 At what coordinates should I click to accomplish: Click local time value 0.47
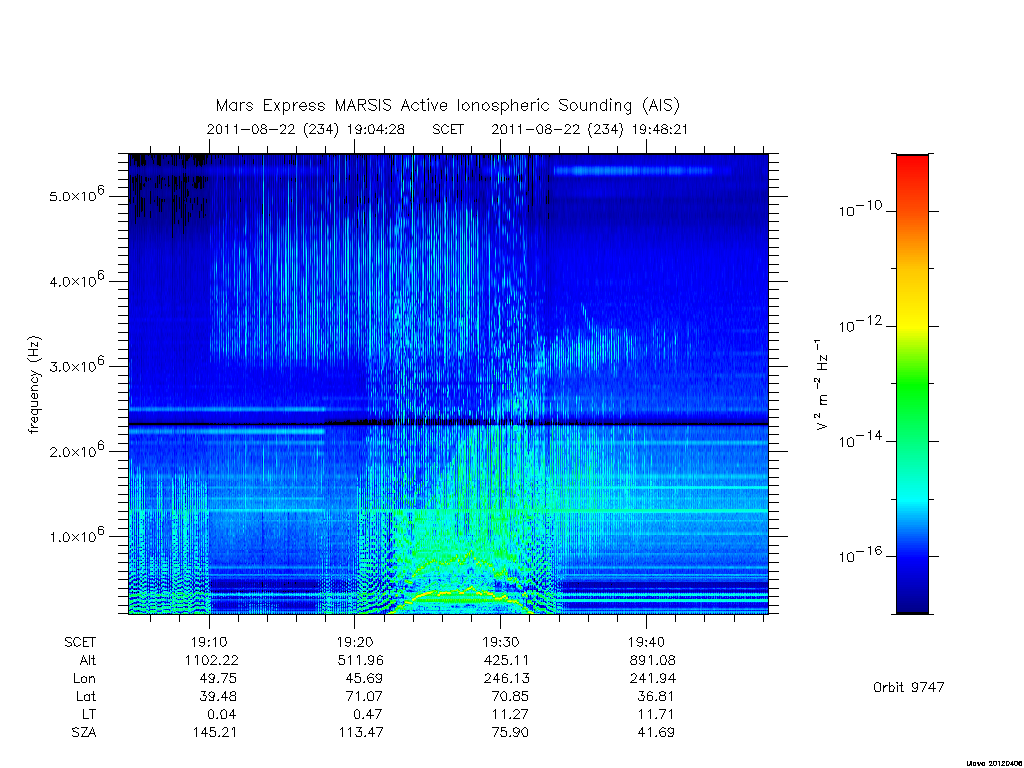click(368, 714)
